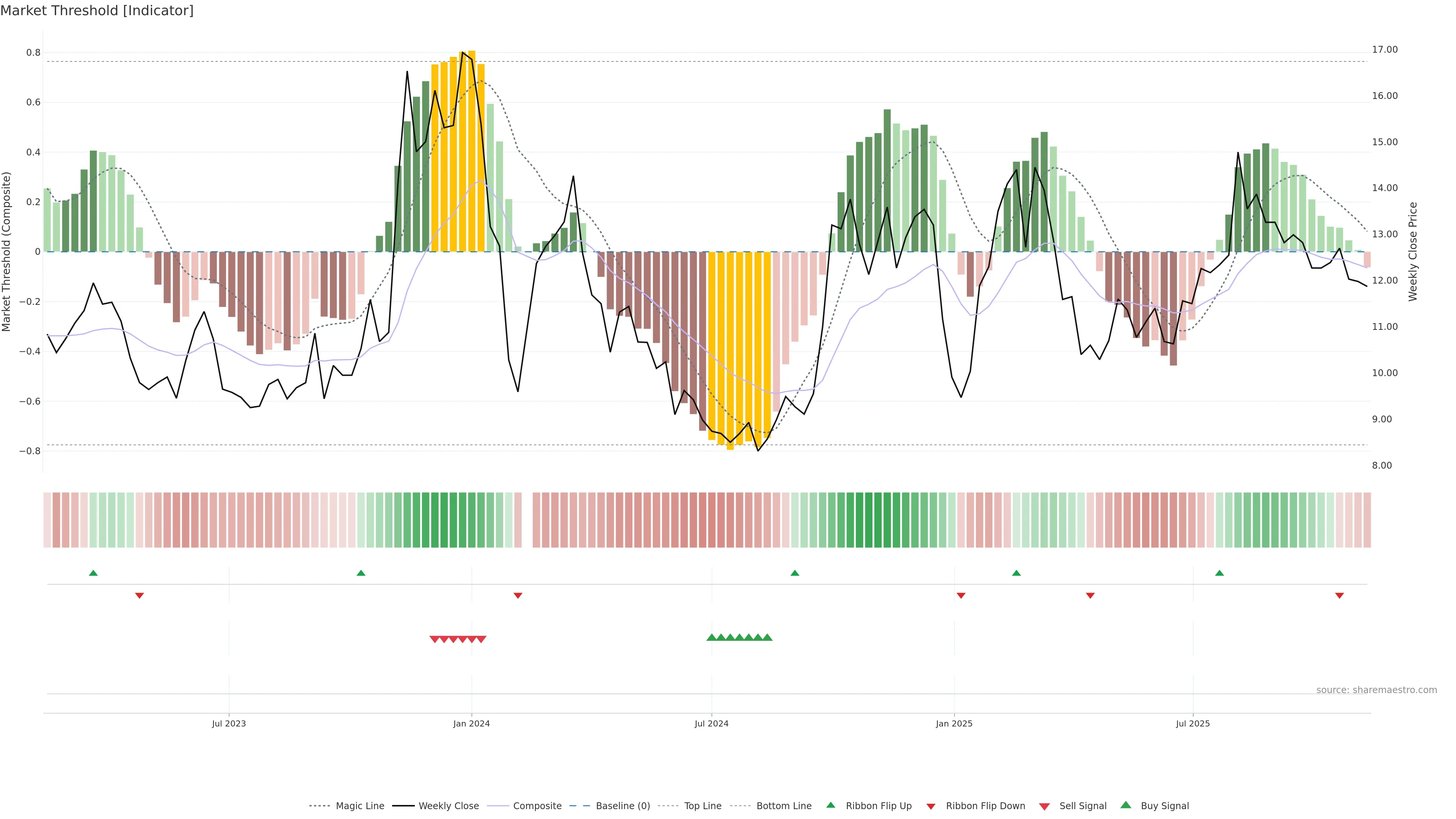Click the Buy Signal legend triangle
This screenshot has height=819, width=1456.
(1126, 805)
